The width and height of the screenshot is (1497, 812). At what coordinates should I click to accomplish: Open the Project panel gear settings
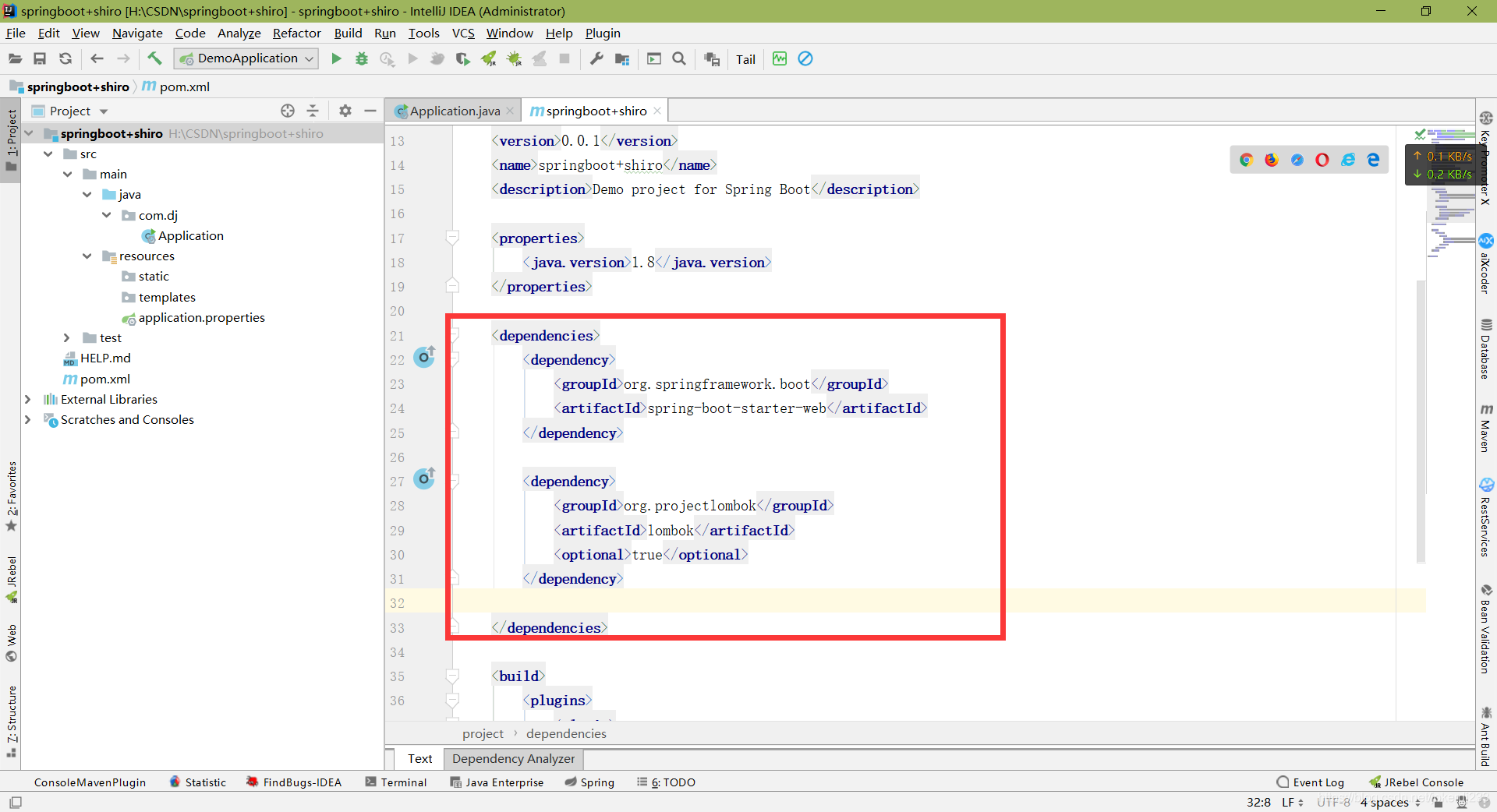345,111
